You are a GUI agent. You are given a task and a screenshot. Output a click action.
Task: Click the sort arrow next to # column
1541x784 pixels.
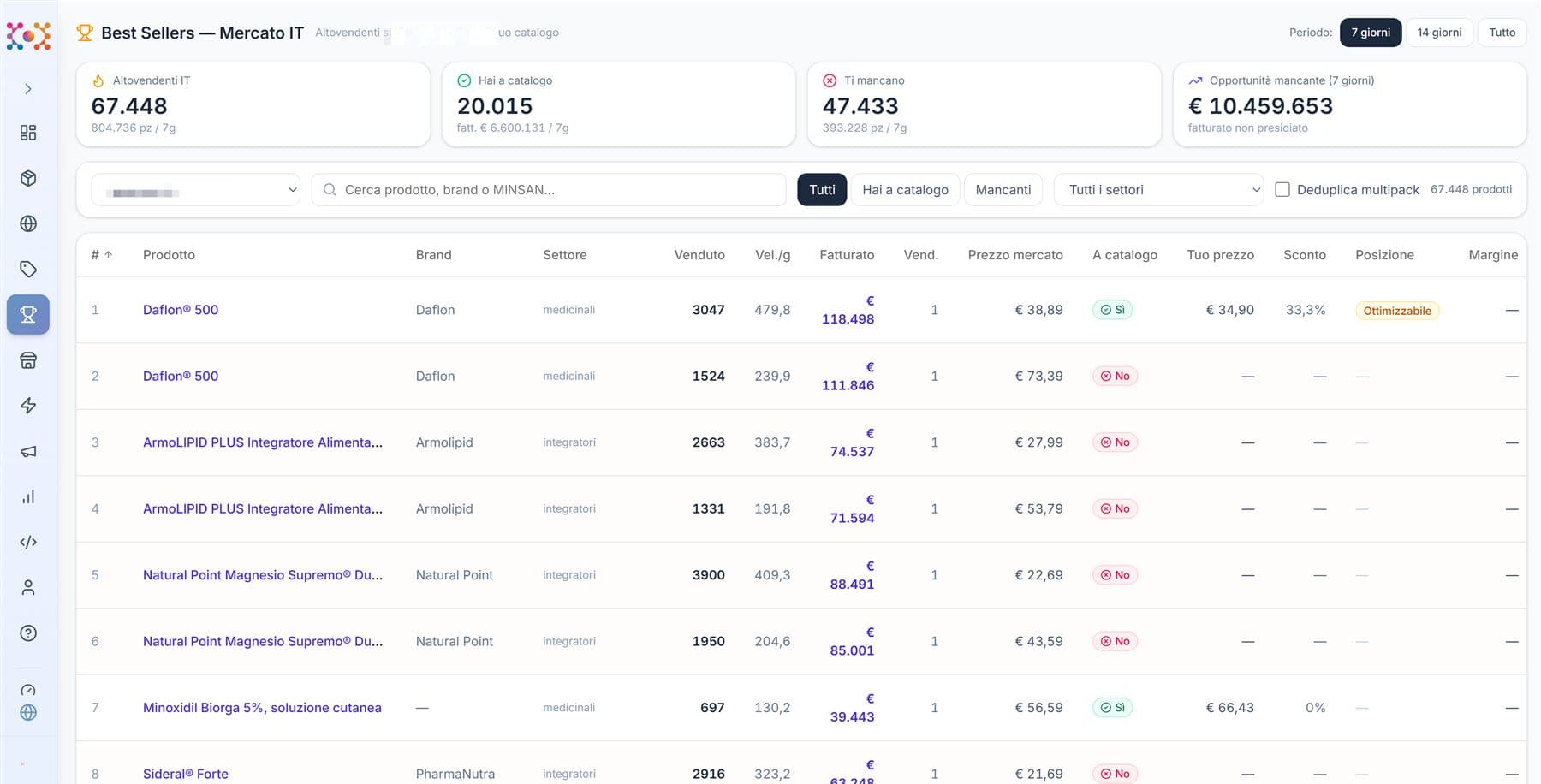[x=109, y=255]
